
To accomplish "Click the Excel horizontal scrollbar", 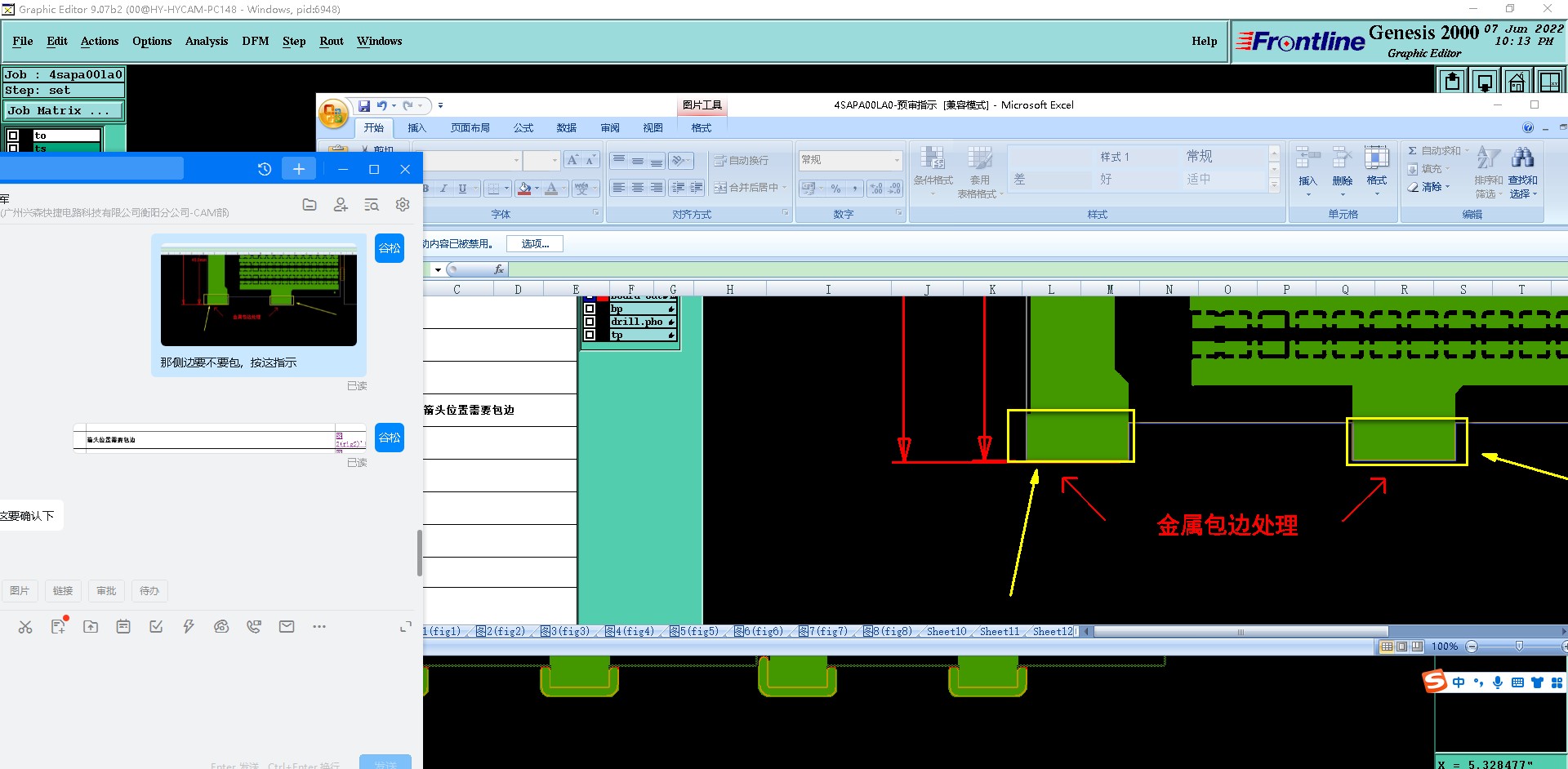I will tap(1241, 631).
